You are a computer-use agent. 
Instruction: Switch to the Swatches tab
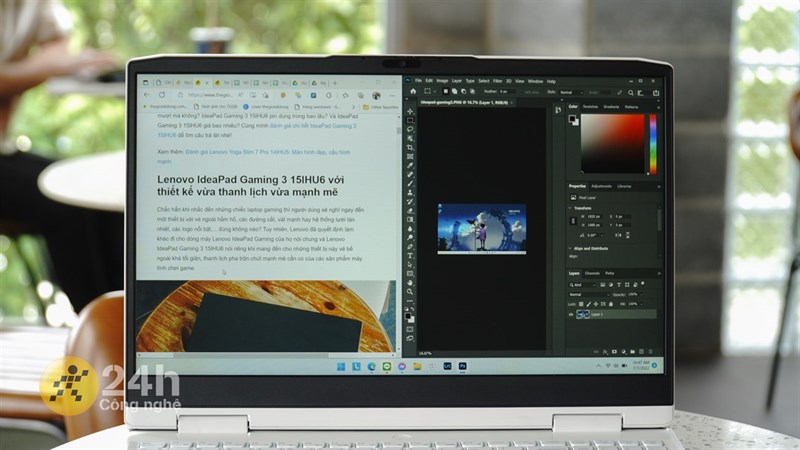(x=590, y=107)
